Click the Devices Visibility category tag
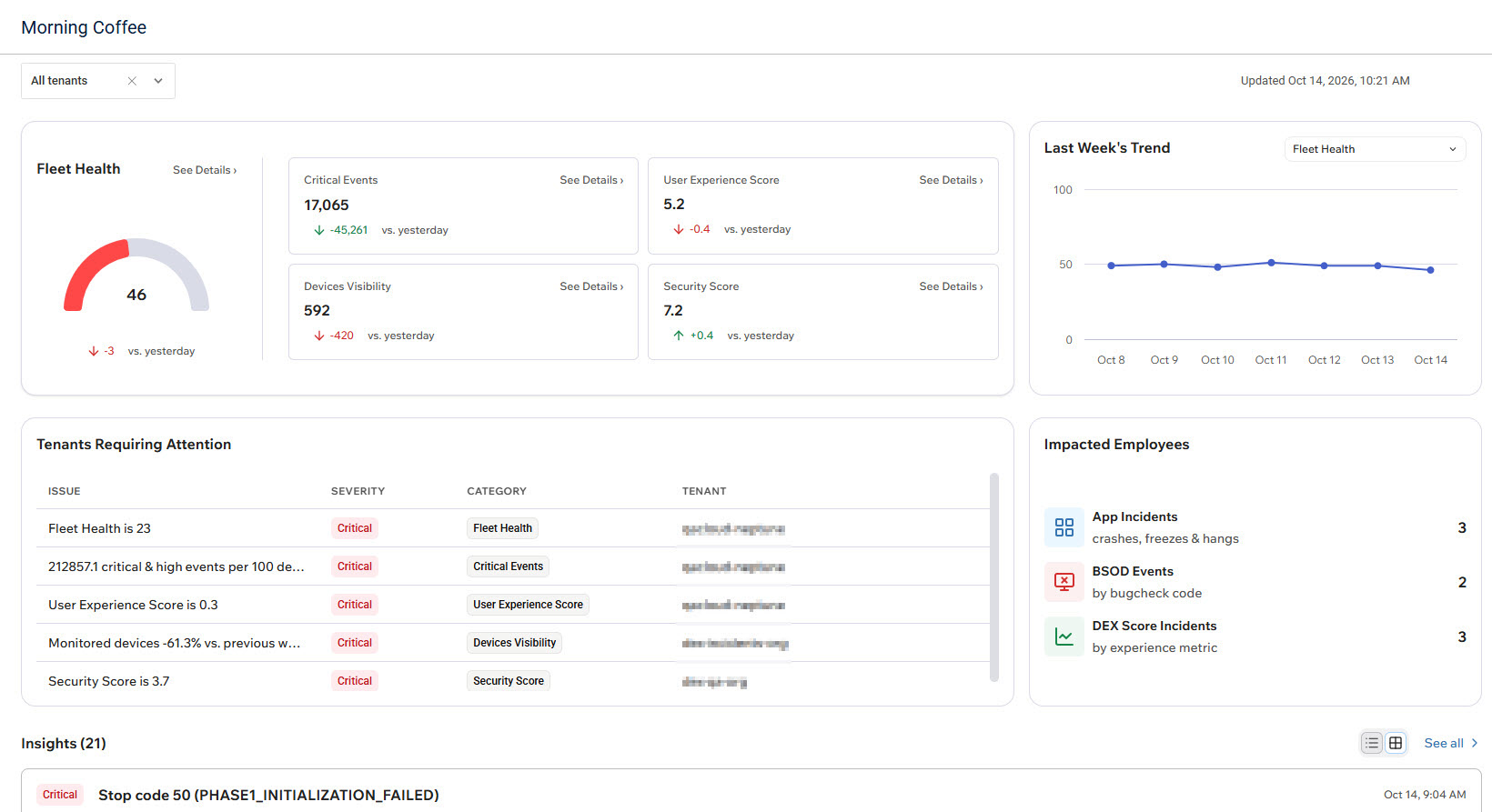Image resolution: width=1492 pixels, height=812 pixels. tap(514, 643)
